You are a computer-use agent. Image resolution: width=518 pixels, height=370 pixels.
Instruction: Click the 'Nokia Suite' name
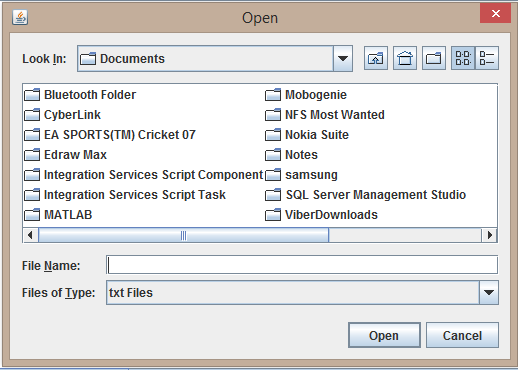pyautogui.click(x=317, y=135)
